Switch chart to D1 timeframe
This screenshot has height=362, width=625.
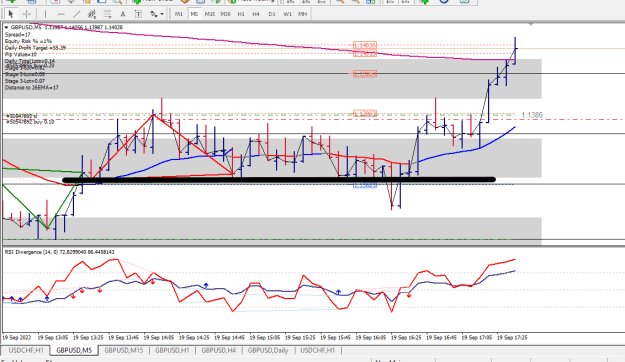pyautogui.click(x=271, y=14)
